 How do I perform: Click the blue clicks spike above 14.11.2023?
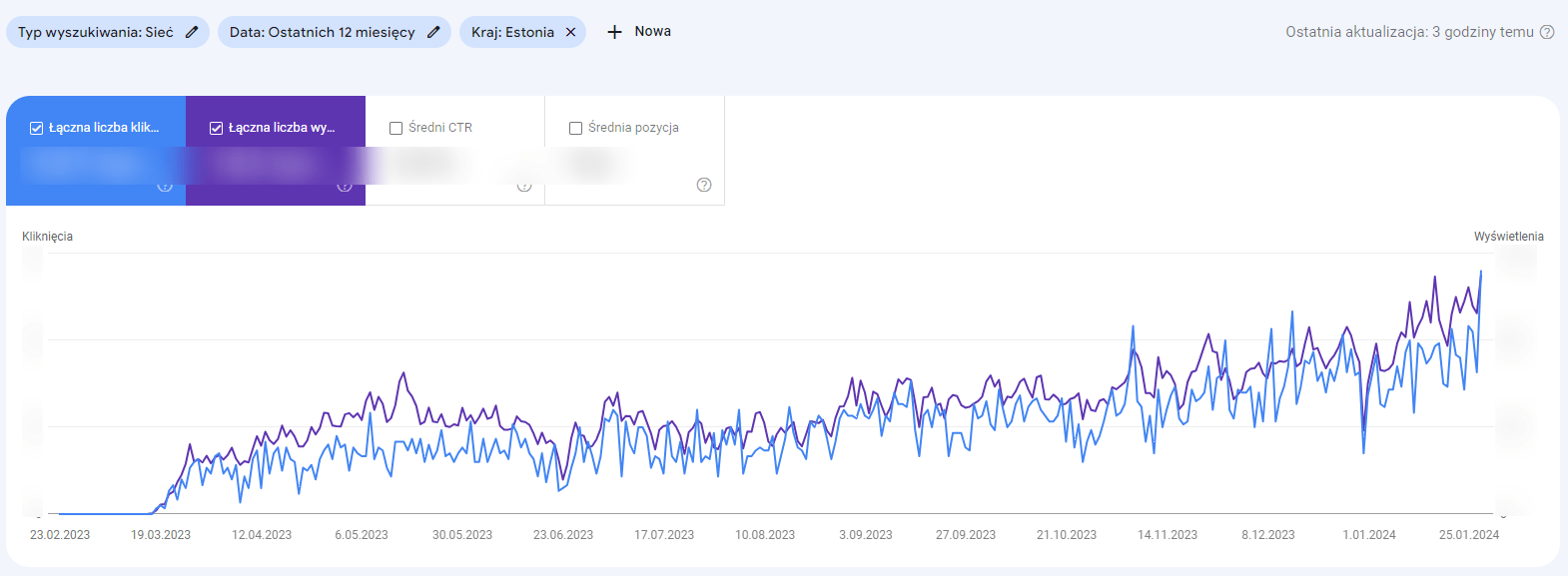(x=1134, y=326)
